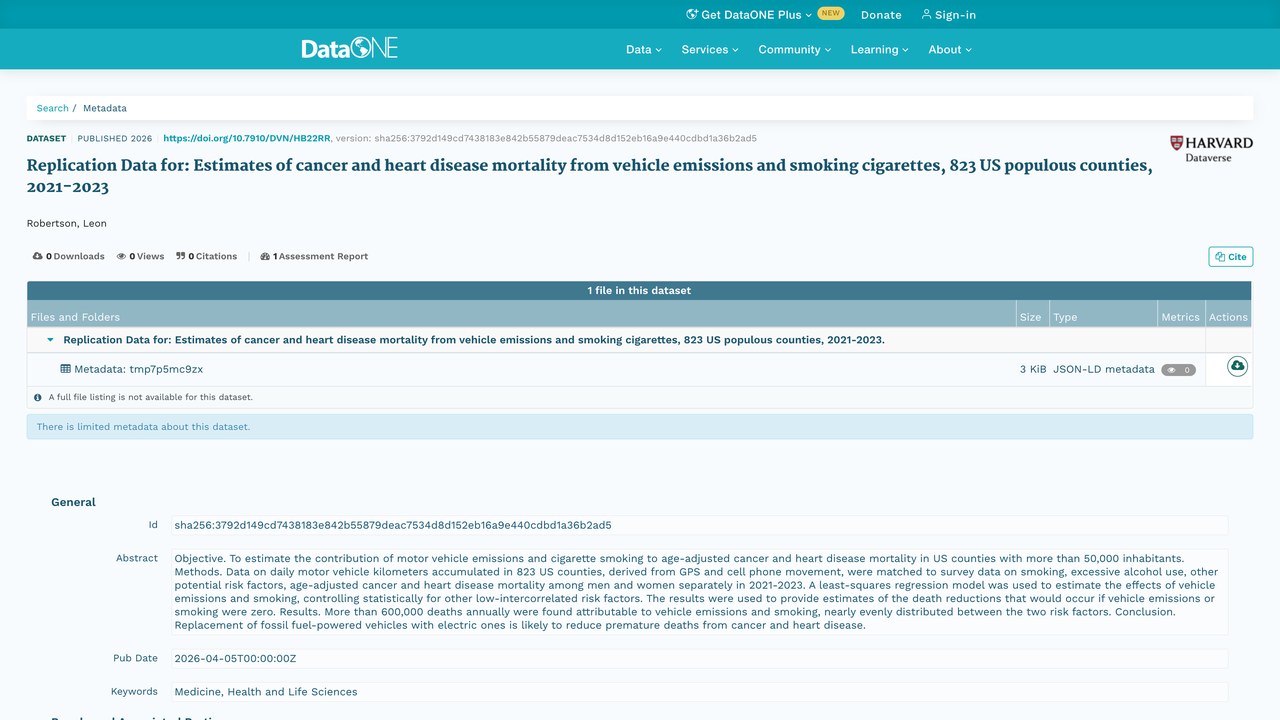Screen dimensions: 1280x720
Task: Open the Data dropdown menu
Action: (x=644, y=49)
